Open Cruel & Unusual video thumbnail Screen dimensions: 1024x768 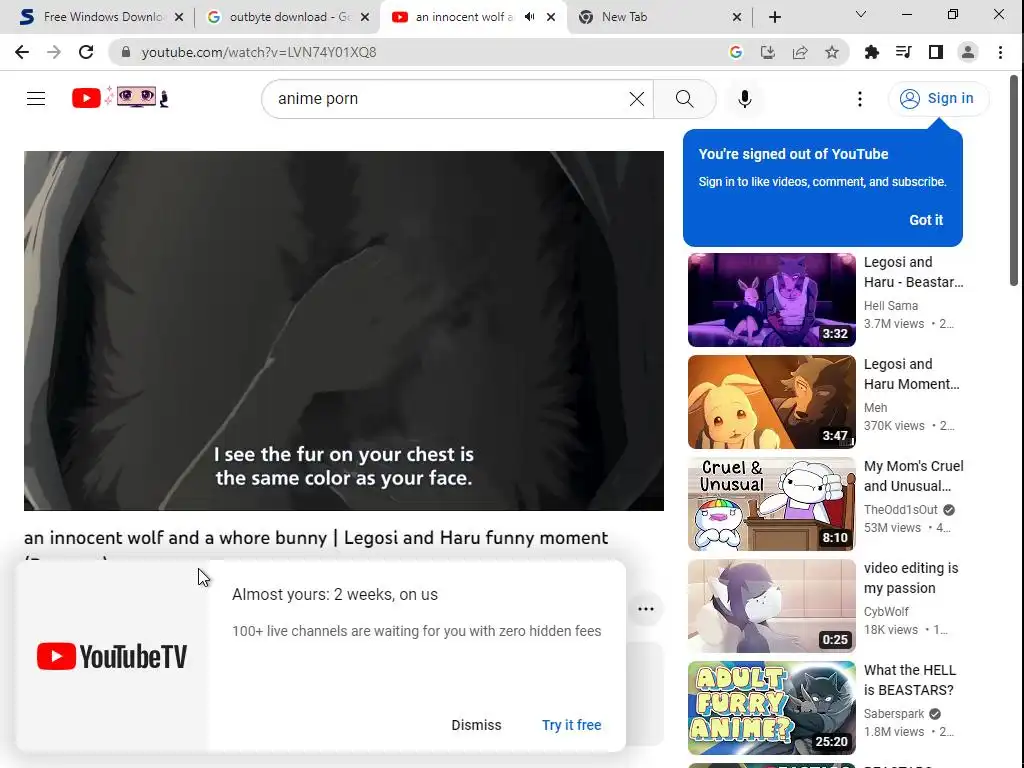click(771, 504)
